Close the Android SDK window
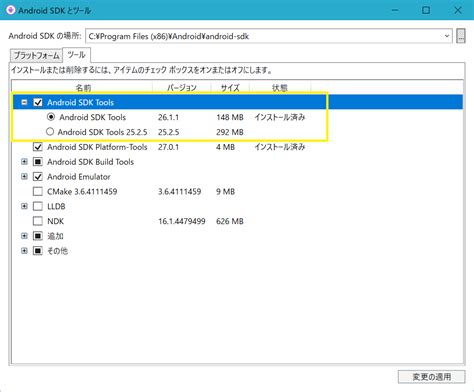 [x=458, y=10]
